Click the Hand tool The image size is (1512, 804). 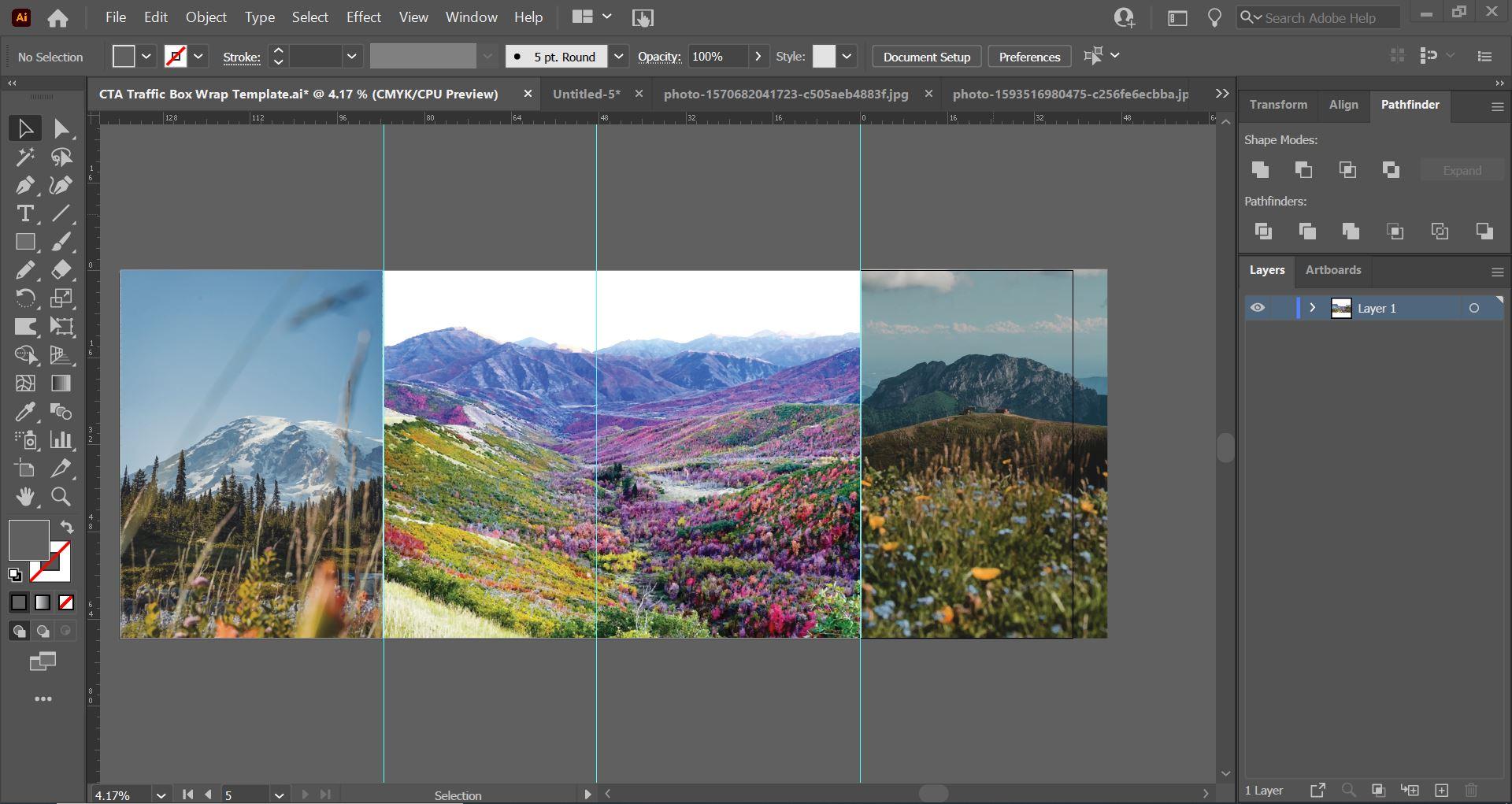click(x=24, y=497)
